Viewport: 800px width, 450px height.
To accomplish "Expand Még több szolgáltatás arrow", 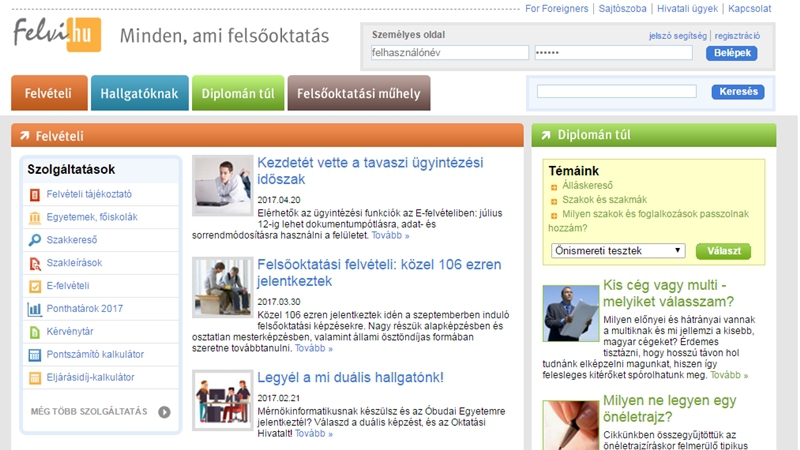I will (164, 412).
